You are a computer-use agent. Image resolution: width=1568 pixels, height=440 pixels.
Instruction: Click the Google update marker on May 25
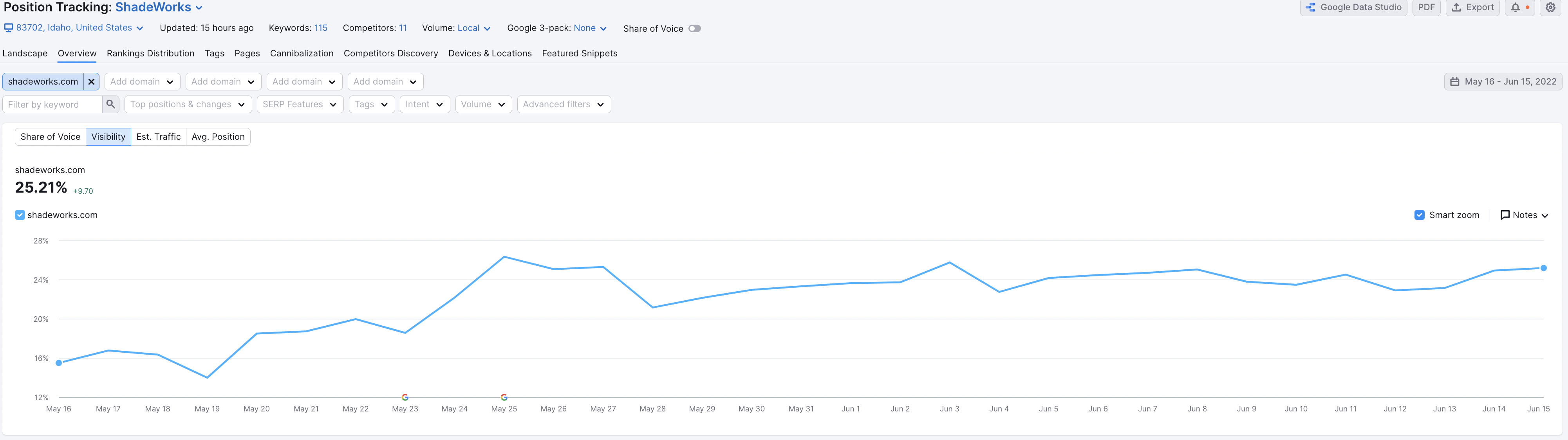tap(504, 397)
